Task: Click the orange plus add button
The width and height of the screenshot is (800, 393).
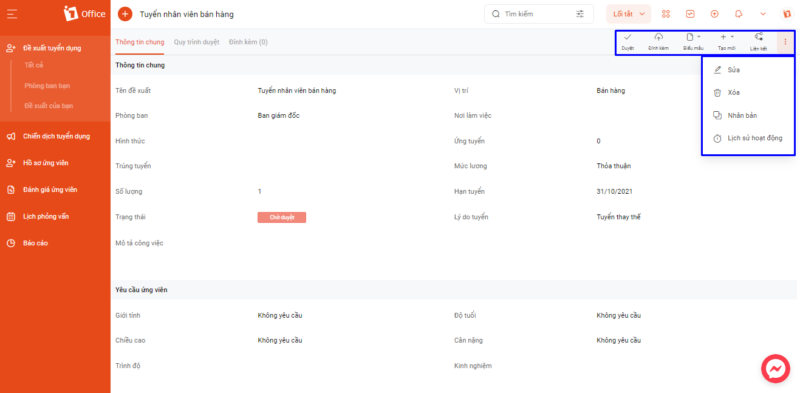Action: 125,14
